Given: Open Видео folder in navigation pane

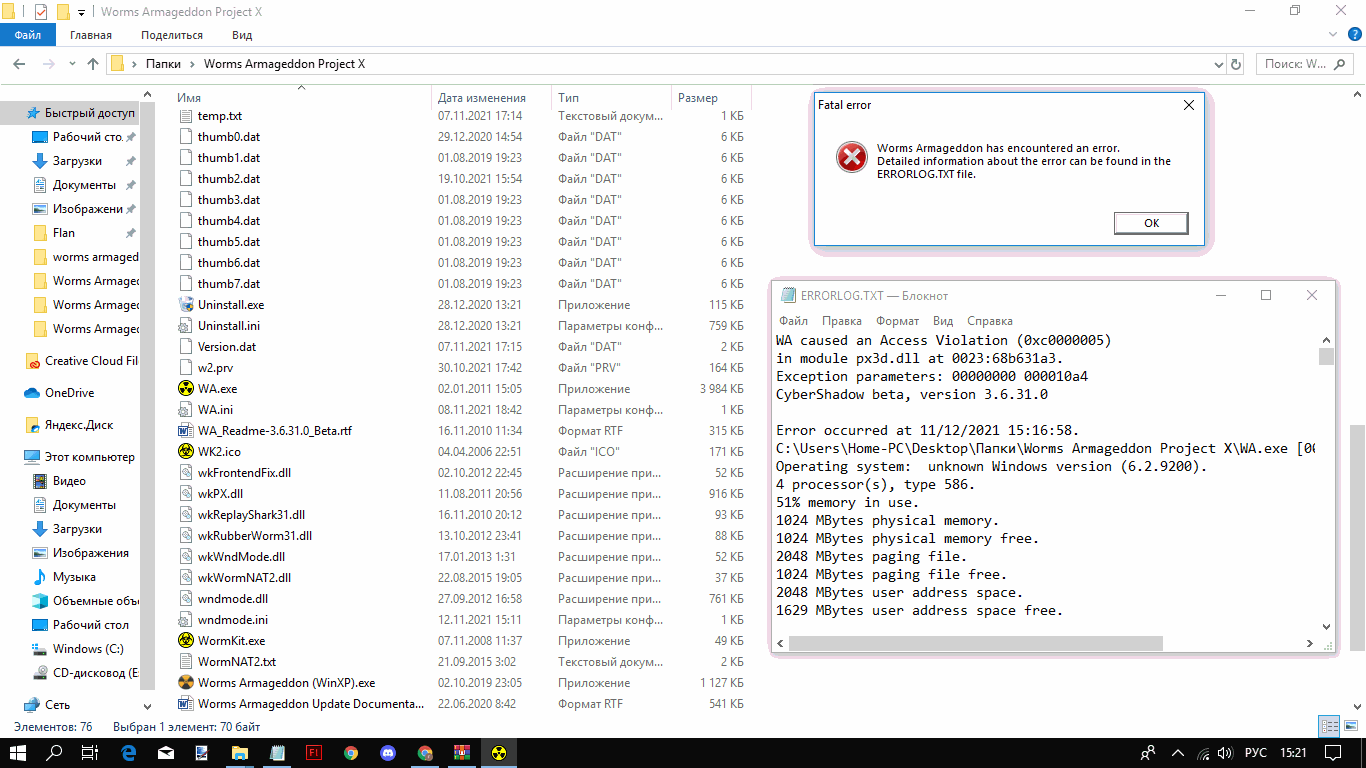Looking at the screenshot, I should (60, 481).
